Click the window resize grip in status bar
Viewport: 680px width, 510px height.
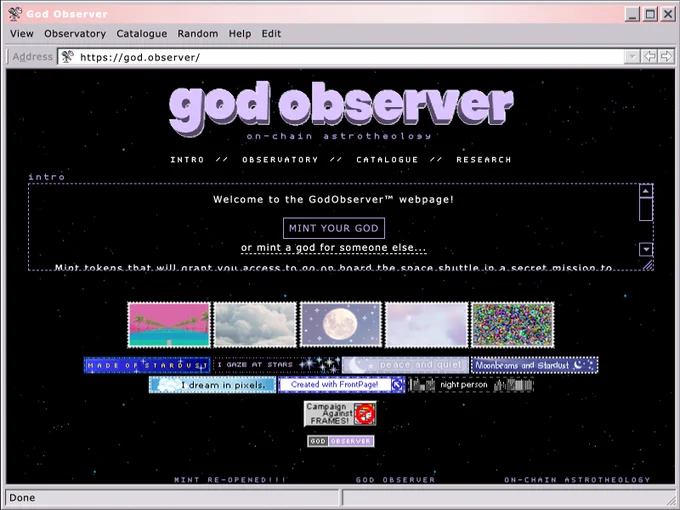670,499
